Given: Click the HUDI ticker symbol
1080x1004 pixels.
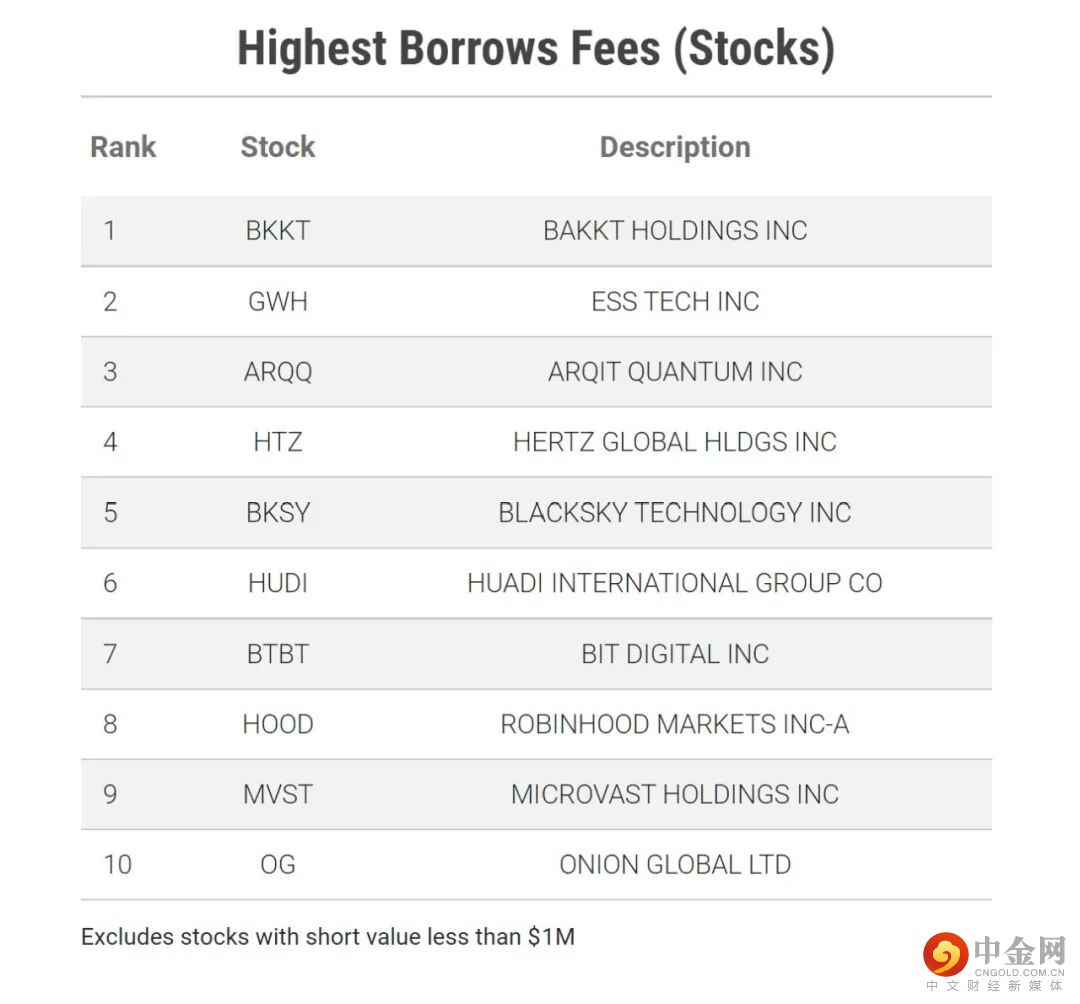Looking at the screenshot, I should coord(278,583).
